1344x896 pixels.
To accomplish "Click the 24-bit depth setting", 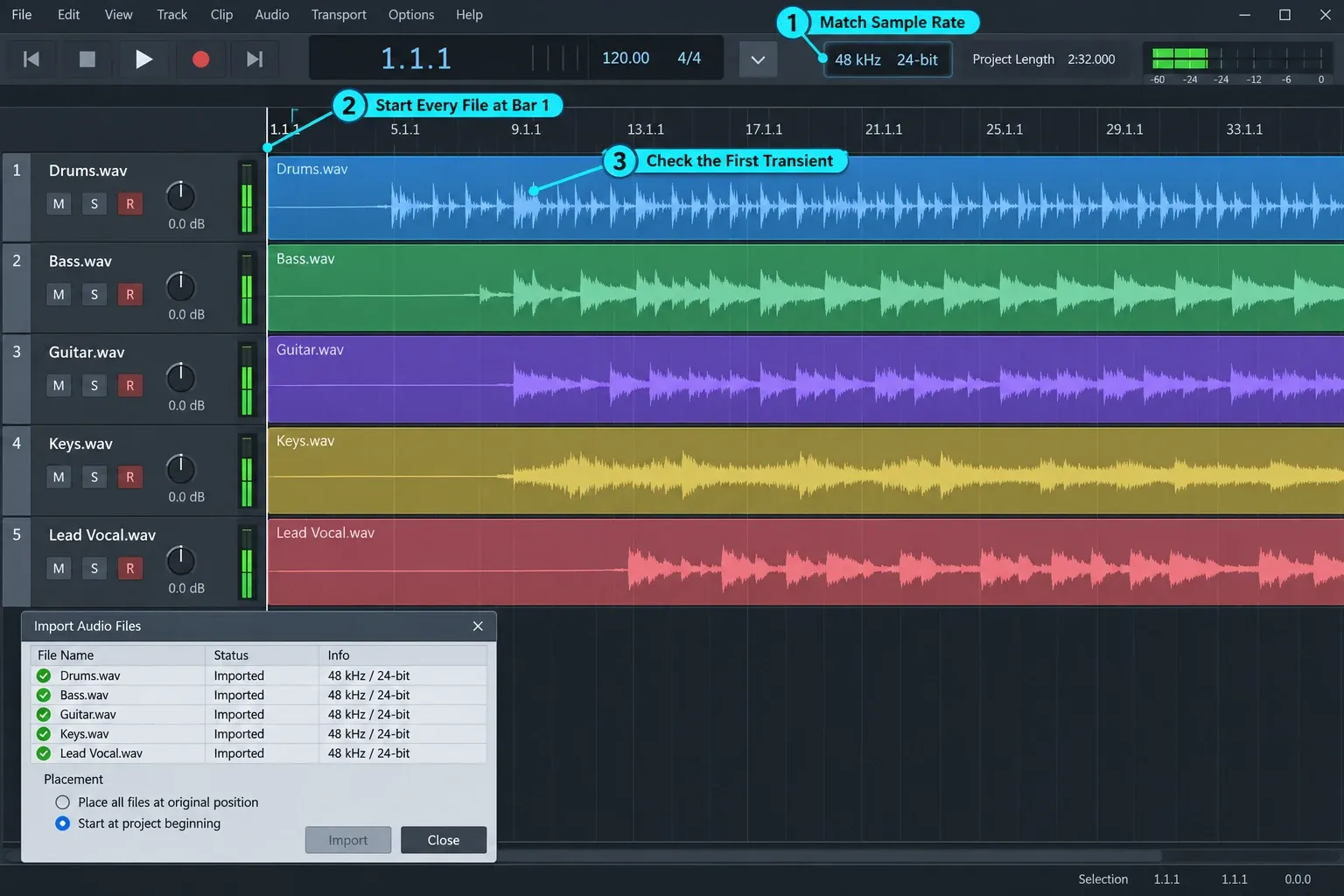I will click(917, 59).
